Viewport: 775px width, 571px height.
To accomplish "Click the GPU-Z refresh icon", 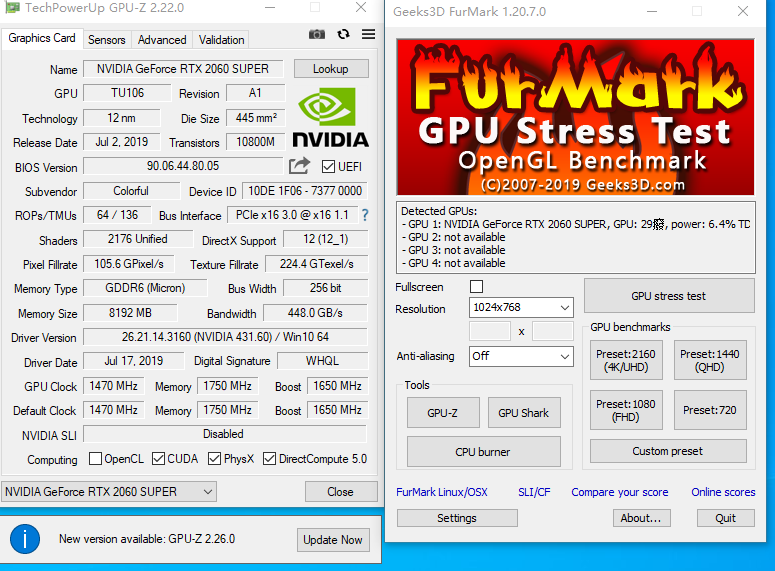I will 344,34.
